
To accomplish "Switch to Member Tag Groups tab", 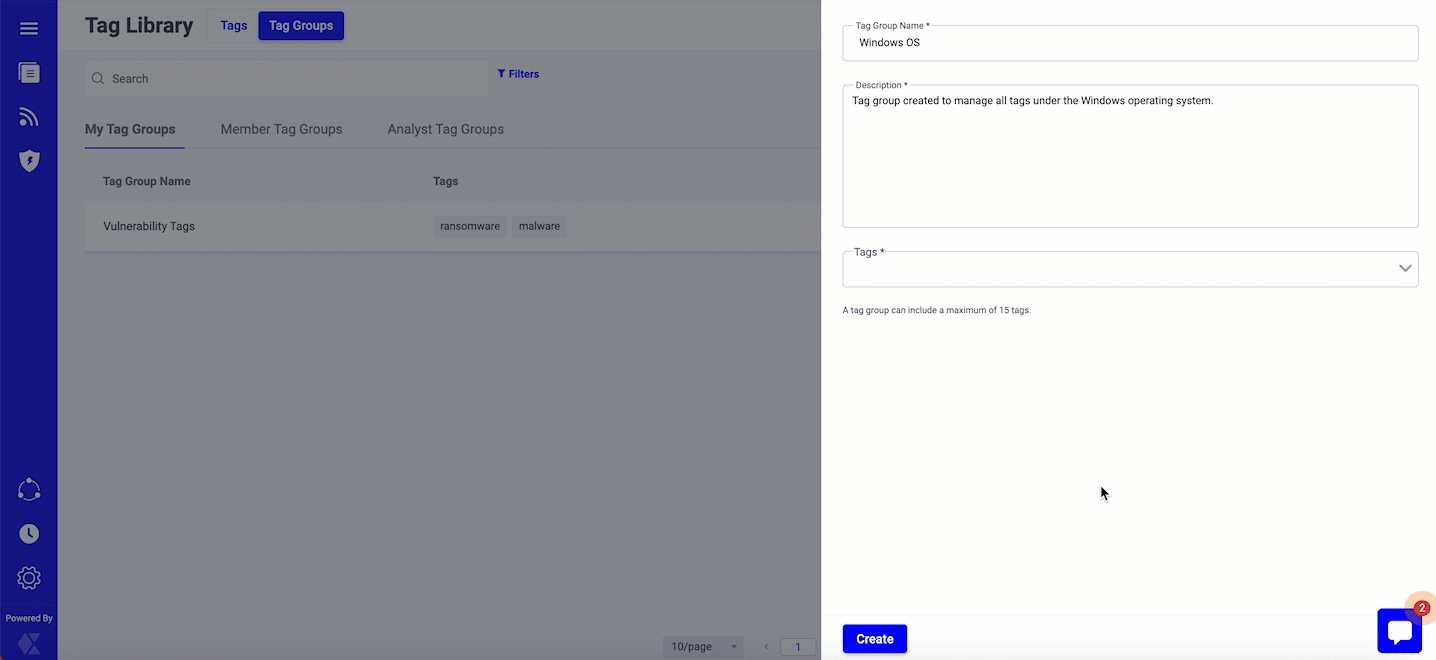I will pyautogui.click(x=281, y=129).
